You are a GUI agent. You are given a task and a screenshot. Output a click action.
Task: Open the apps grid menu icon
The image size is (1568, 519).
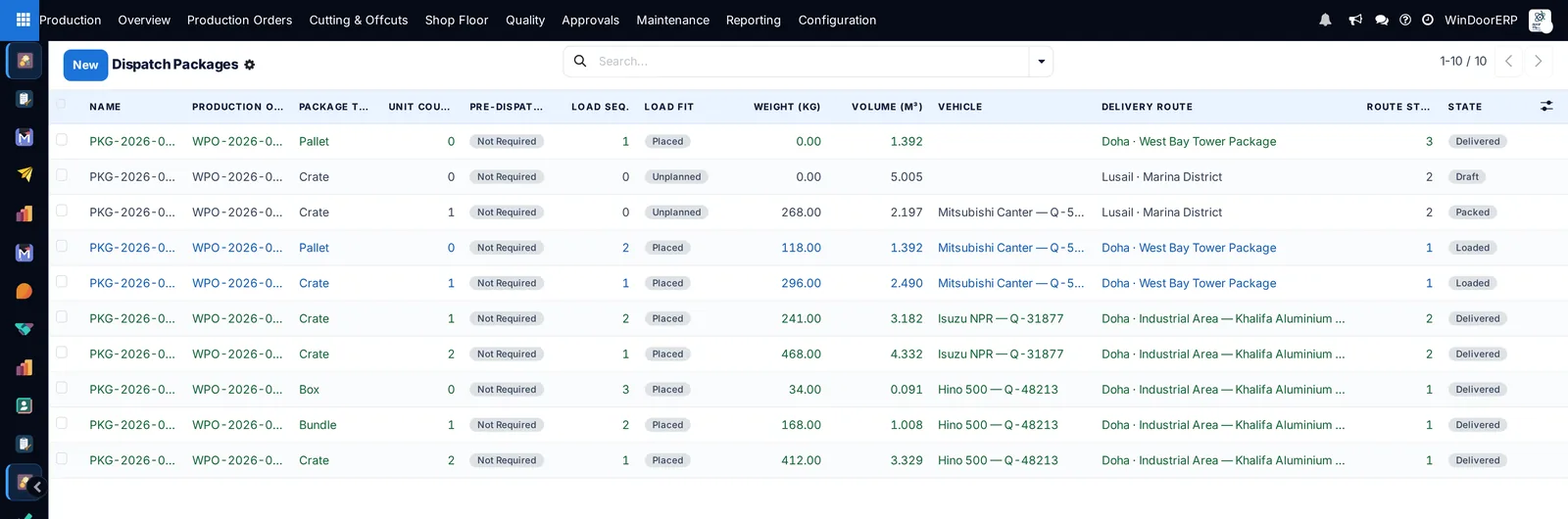23,20
